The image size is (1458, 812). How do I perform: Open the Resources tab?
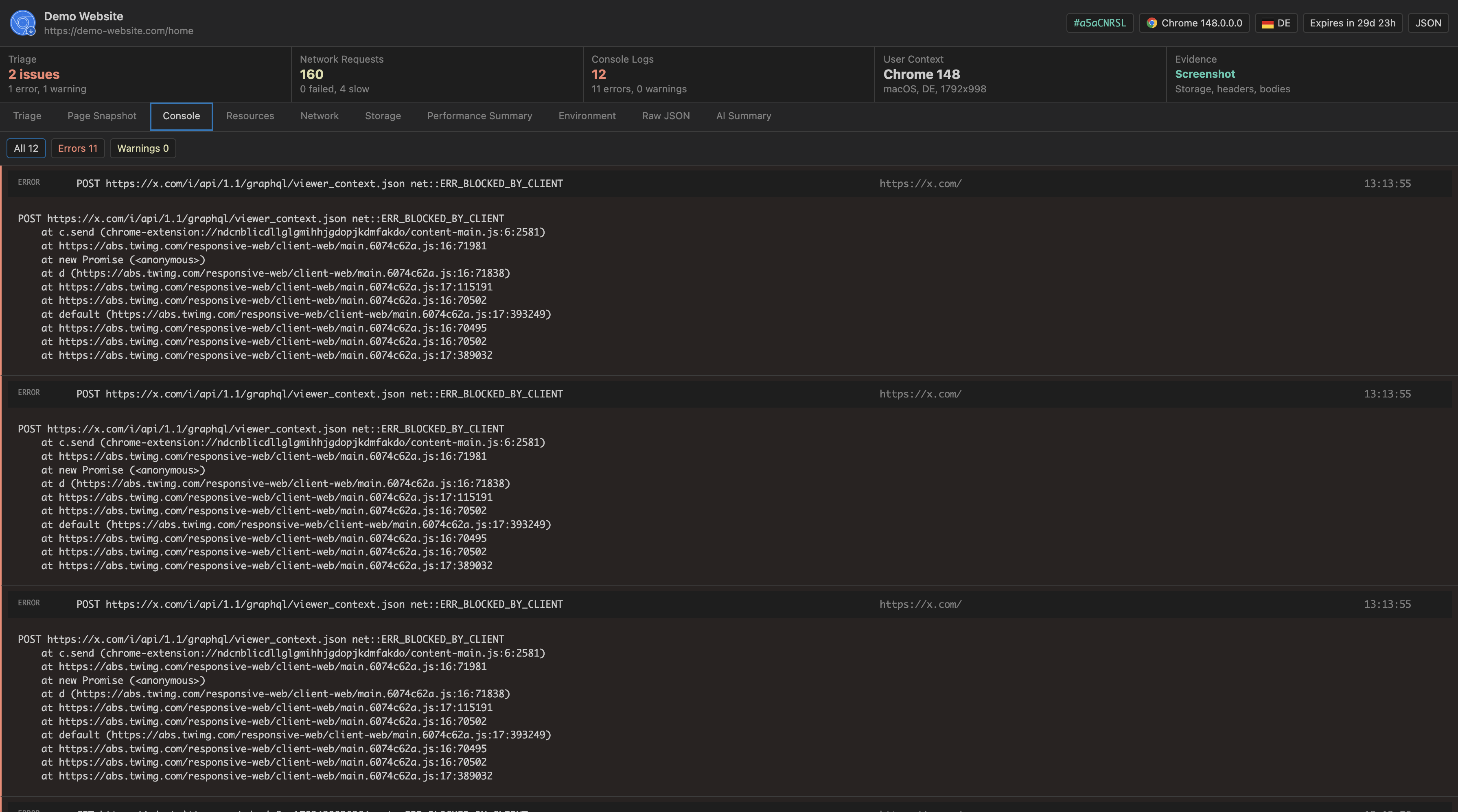[250, 116]
